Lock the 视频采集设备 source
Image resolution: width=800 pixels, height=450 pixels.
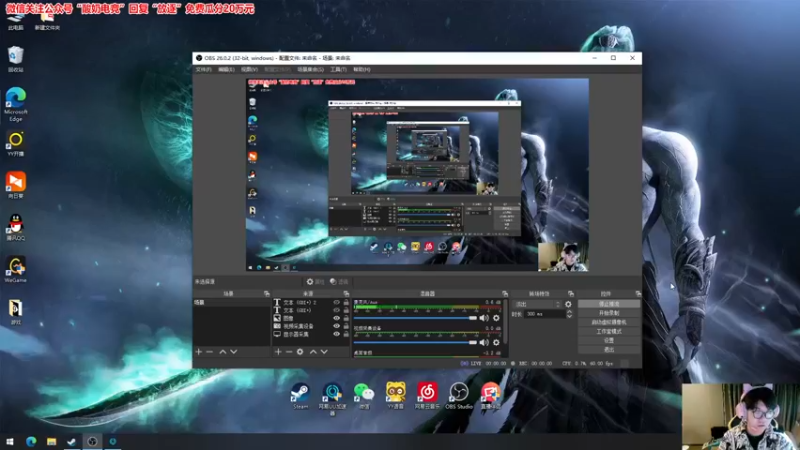click(346, 326)
